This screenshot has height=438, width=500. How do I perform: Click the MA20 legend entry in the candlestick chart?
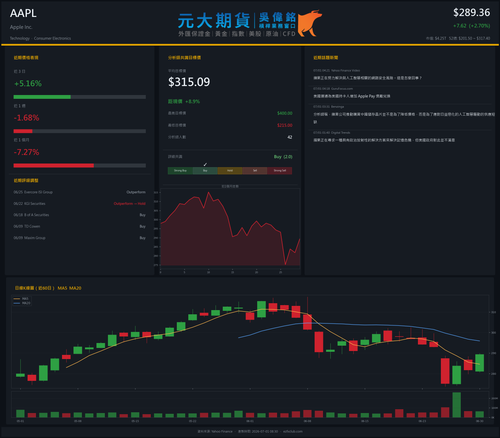tap(22, 303)
